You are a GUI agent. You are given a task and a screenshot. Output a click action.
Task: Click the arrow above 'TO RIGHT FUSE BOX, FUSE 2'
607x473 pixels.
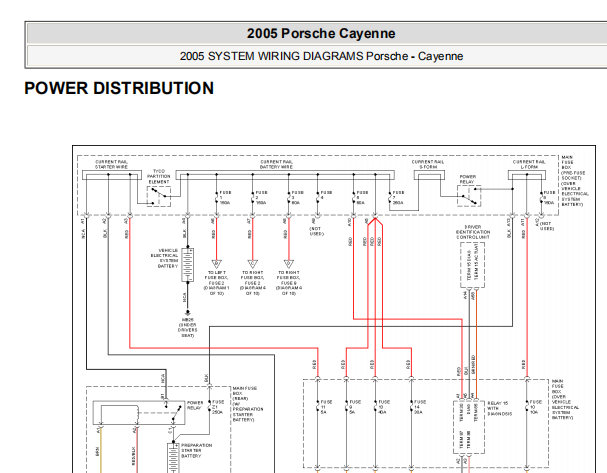point(252,264)
